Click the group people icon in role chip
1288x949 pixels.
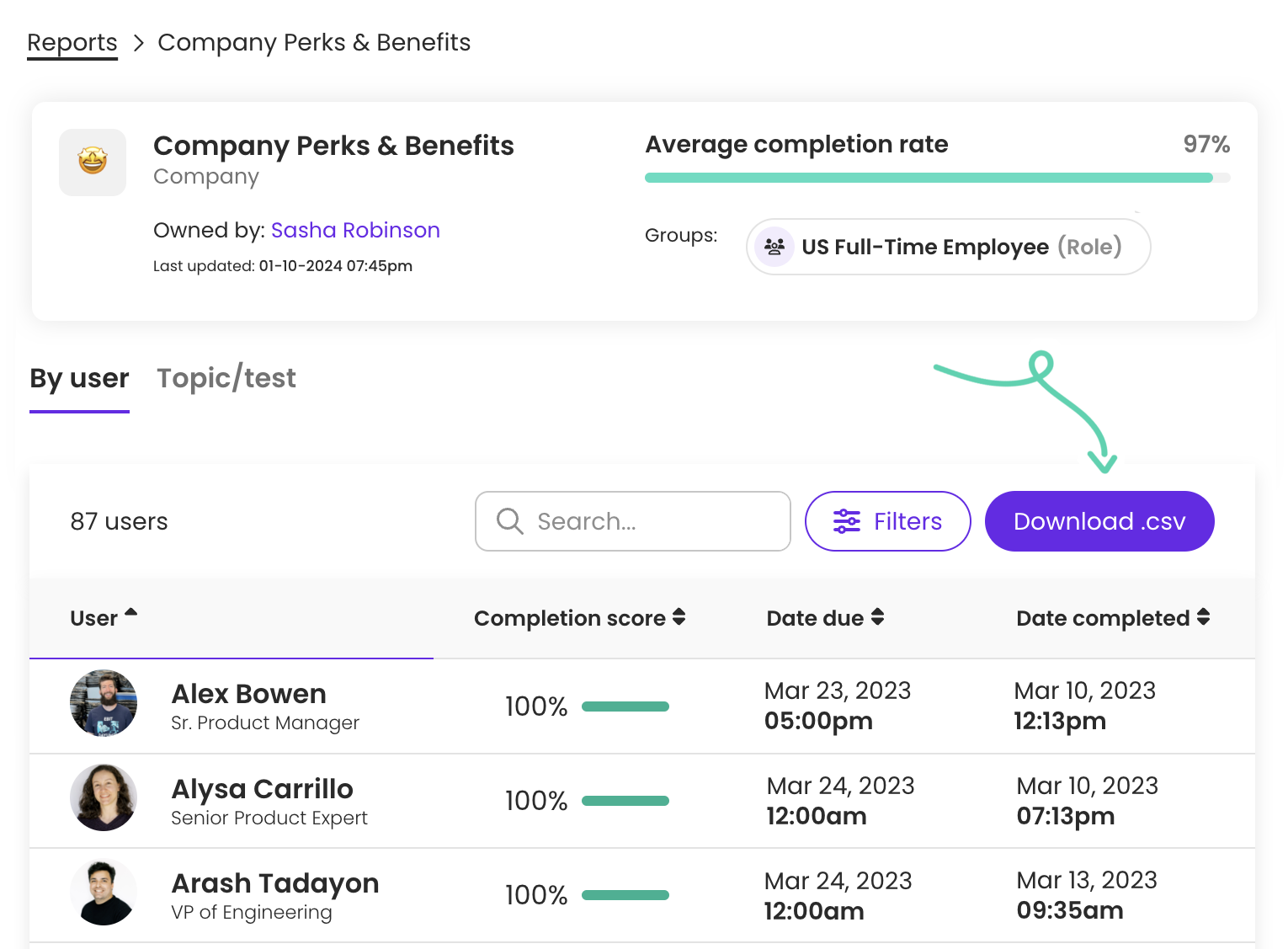[x=774, y=247]
